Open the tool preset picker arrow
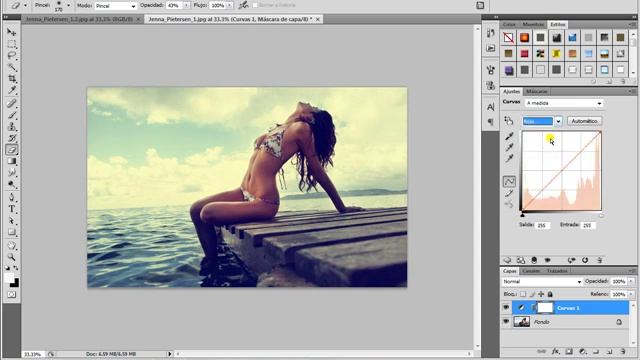 [x=25, y=5]
